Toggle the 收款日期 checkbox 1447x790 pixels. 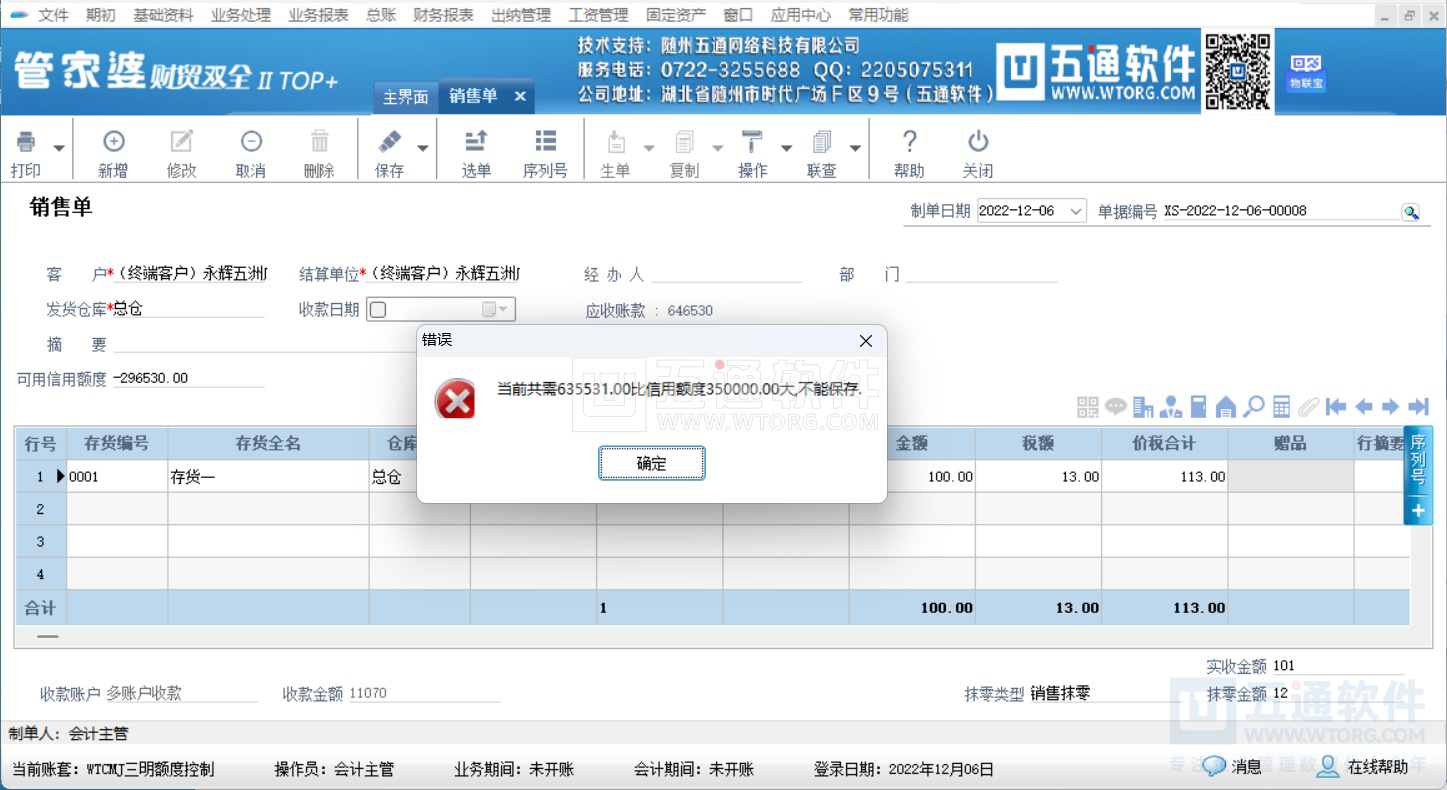378,310
